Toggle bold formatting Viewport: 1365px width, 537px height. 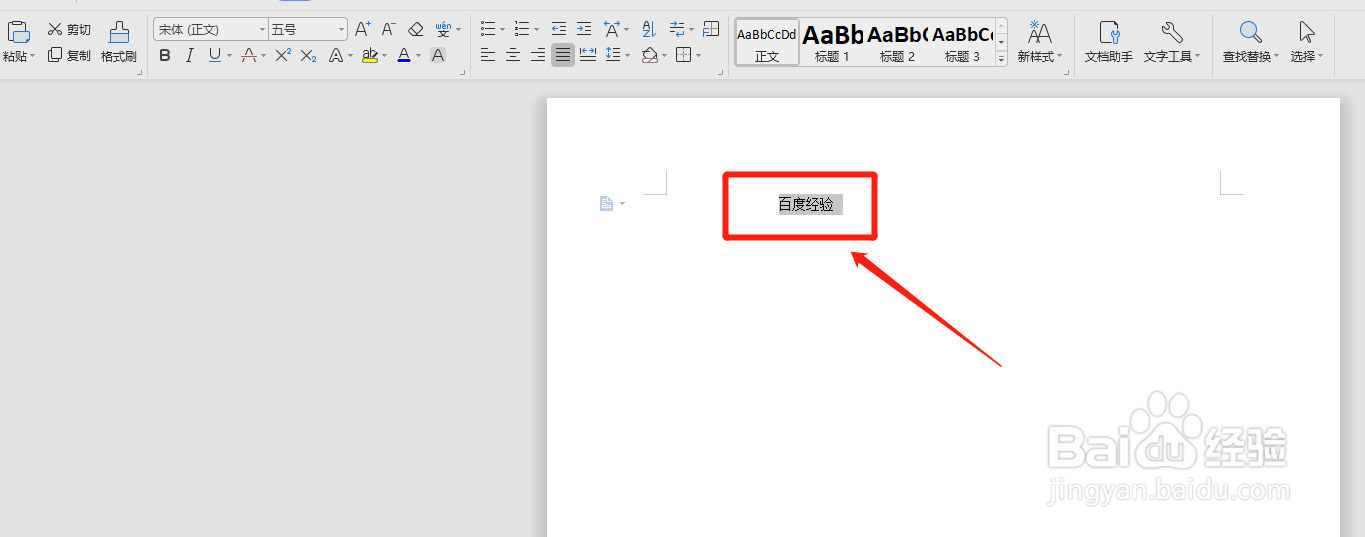[x=165, y=56]
